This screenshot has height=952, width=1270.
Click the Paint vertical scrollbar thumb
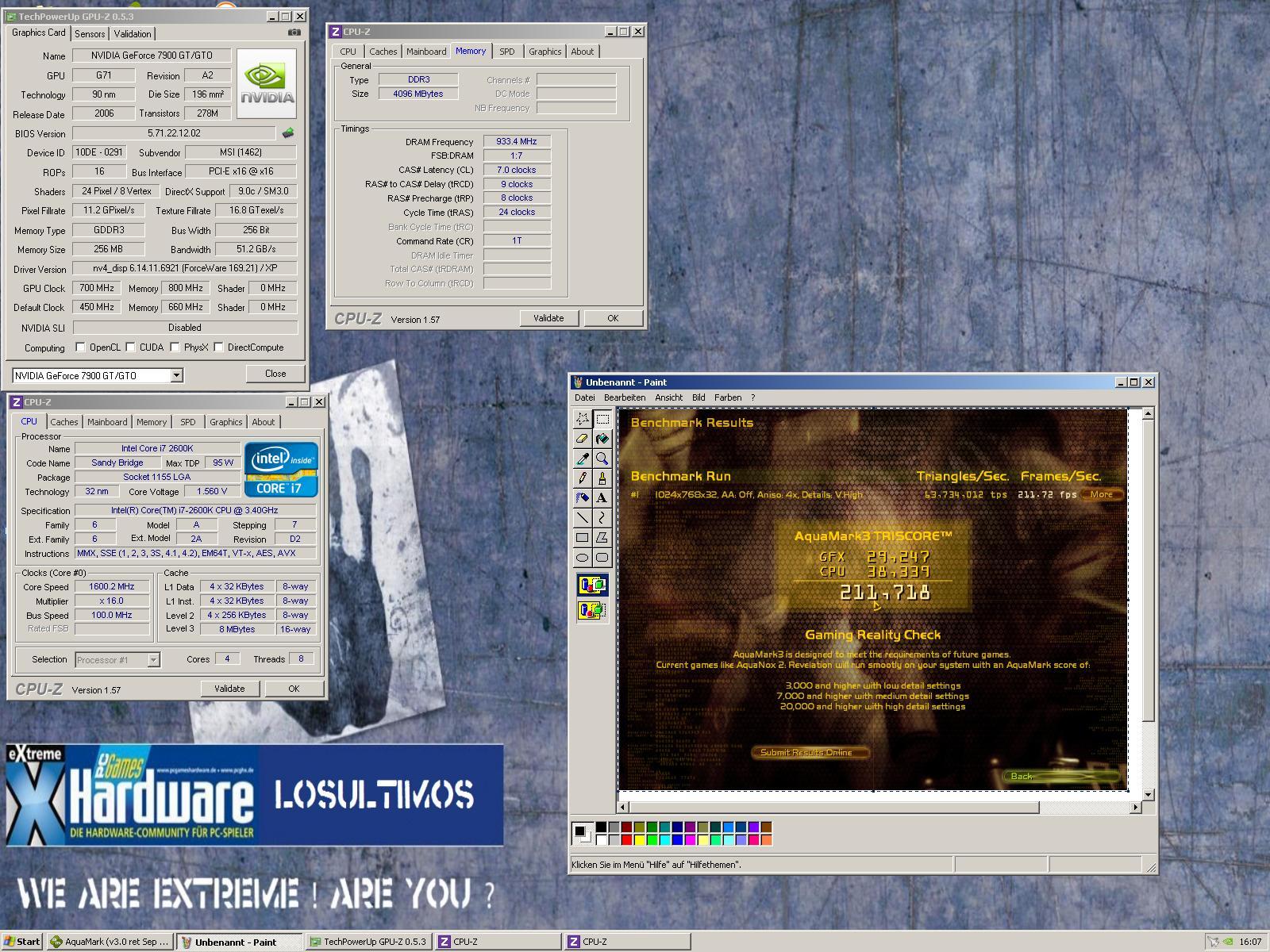coord(1148,571)
